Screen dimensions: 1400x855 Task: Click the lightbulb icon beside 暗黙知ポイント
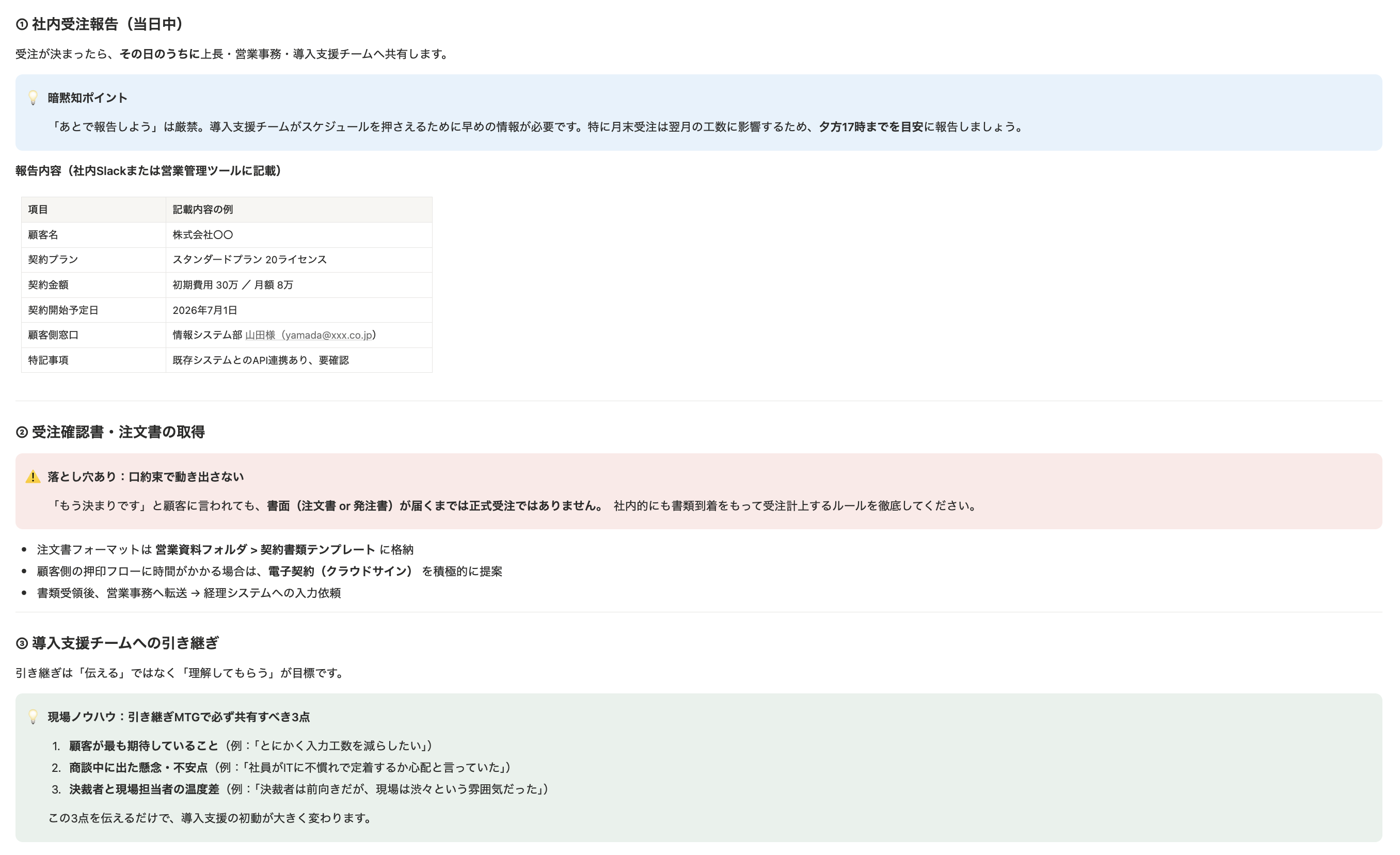(x=33, y=98)
